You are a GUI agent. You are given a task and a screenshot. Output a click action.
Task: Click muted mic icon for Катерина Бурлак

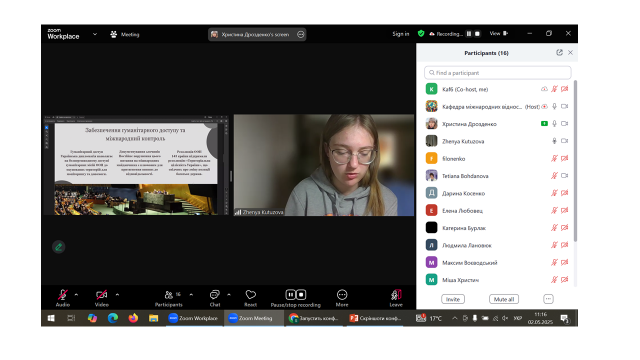coord(554,228)
